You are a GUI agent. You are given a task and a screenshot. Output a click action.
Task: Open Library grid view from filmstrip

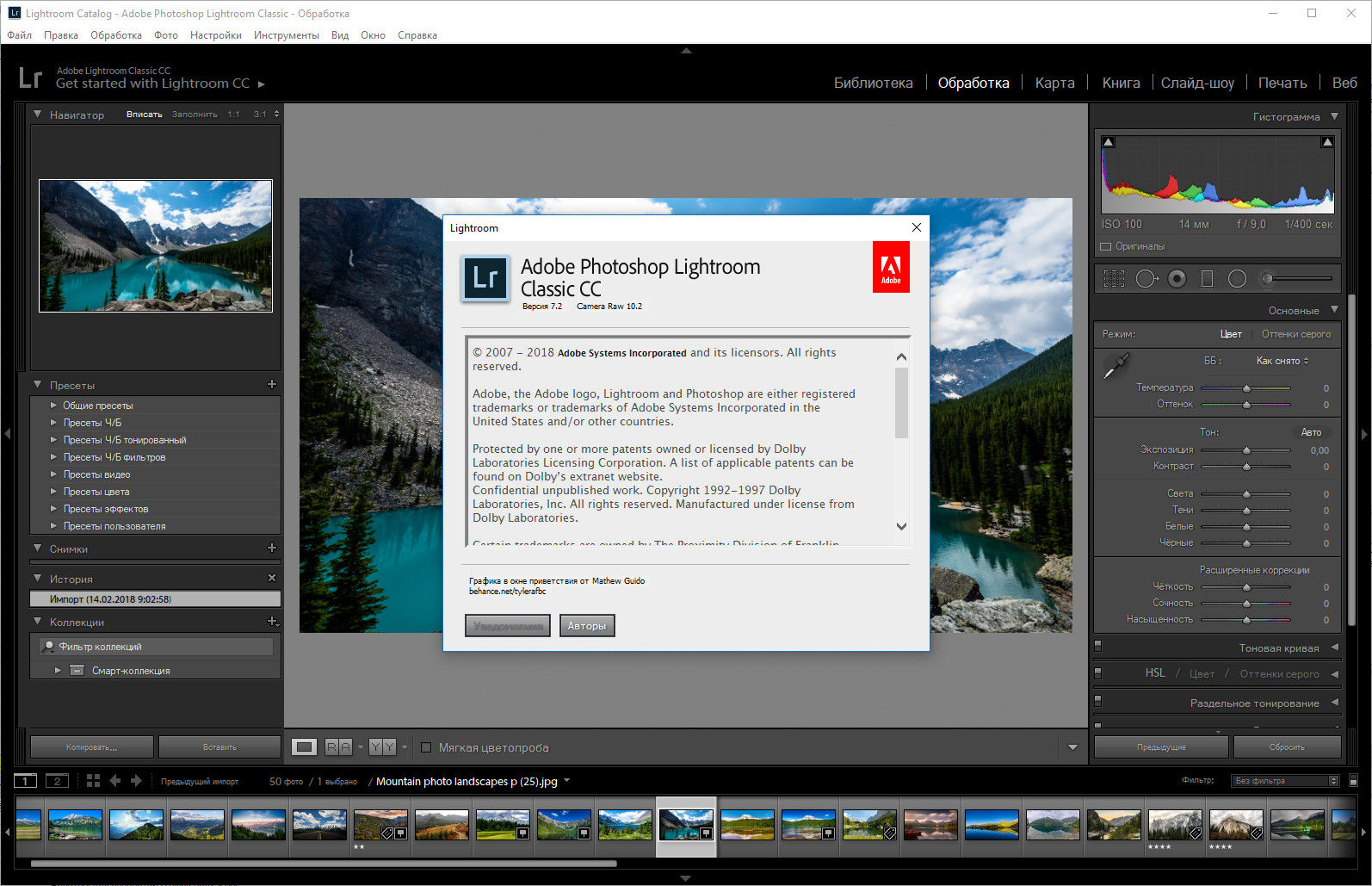(93, 781)
